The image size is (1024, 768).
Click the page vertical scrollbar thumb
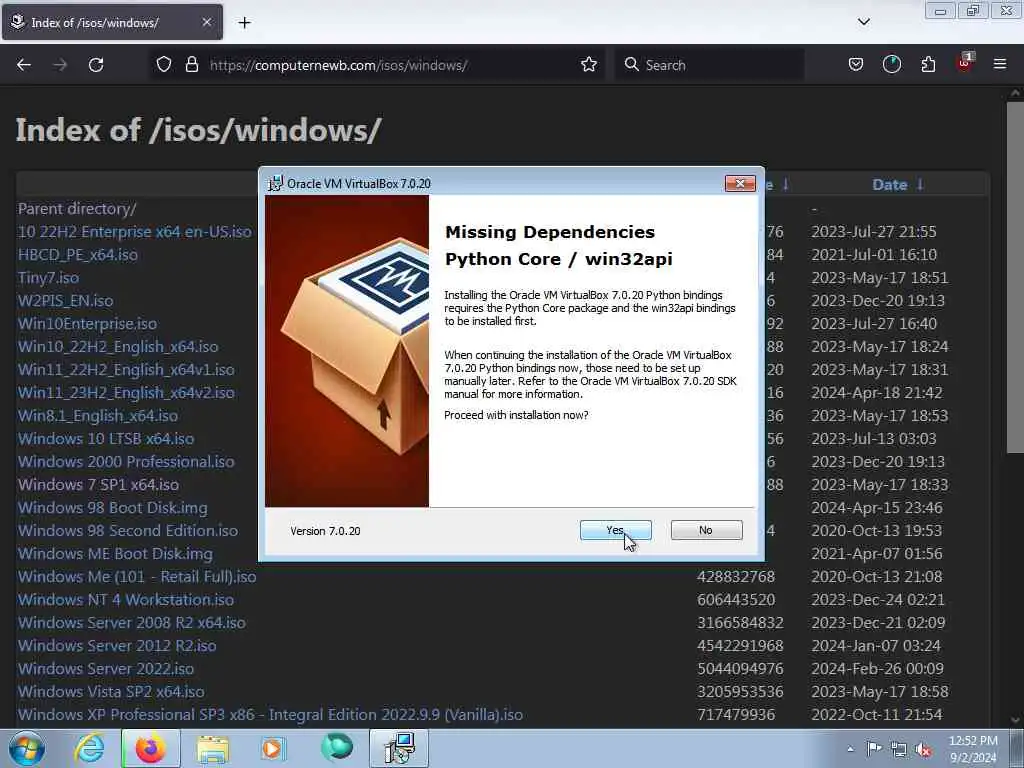(1015, 277)
